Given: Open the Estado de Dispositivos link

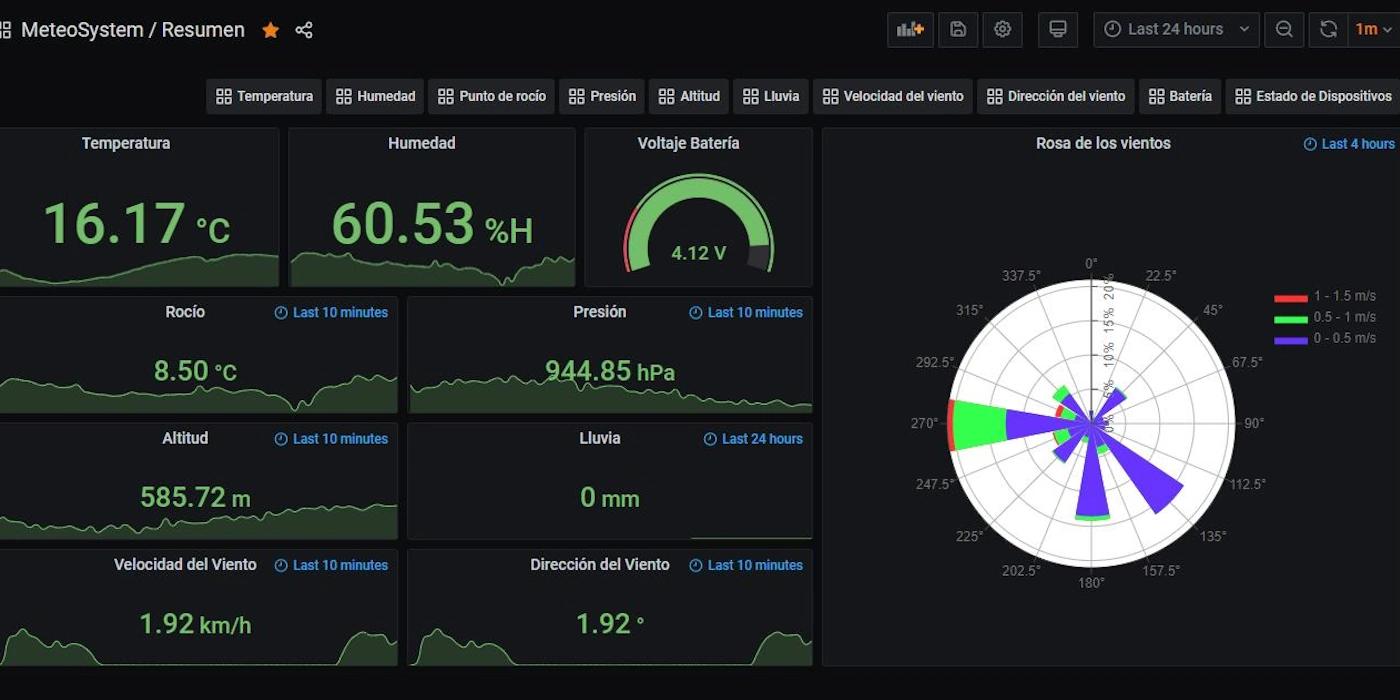Looking at the screenshot, I should (x=1313, y=96).
